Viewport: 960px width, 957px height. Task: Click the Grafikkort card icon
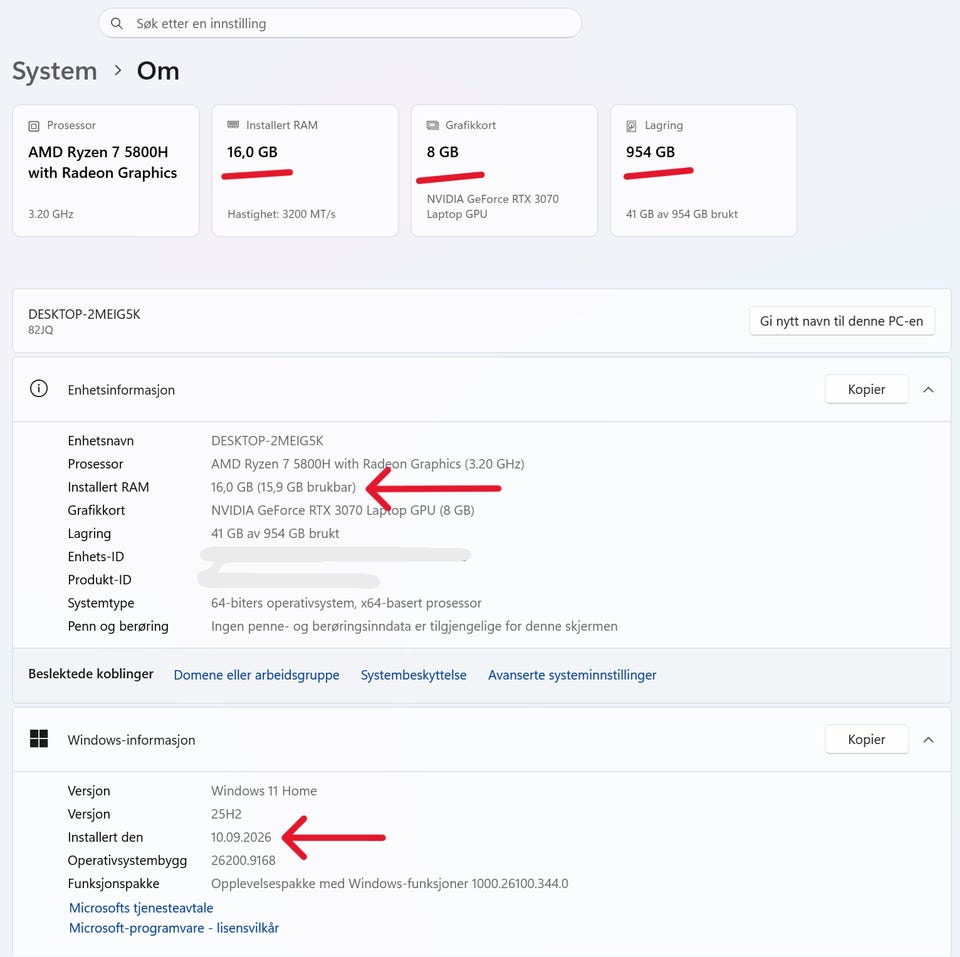pyautogui.click(x=433, y=125)
